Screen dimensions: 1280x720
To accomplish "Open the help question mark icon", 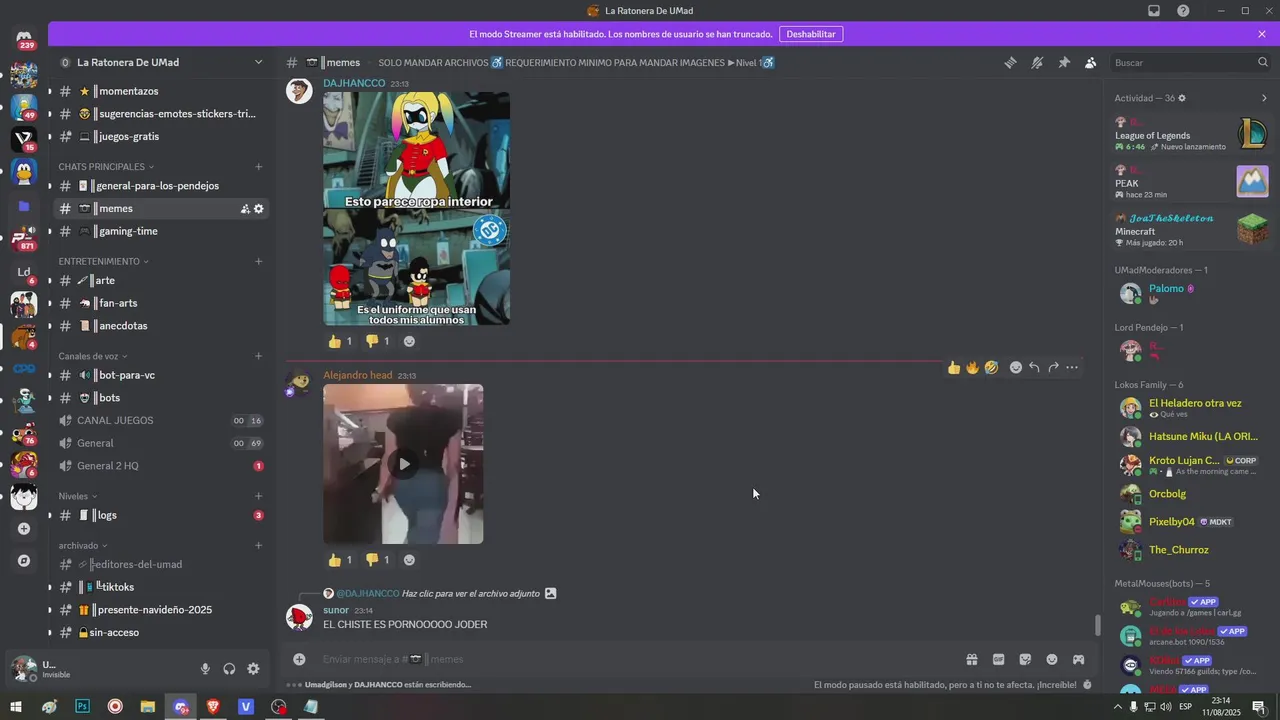I will click(1183, 11).
